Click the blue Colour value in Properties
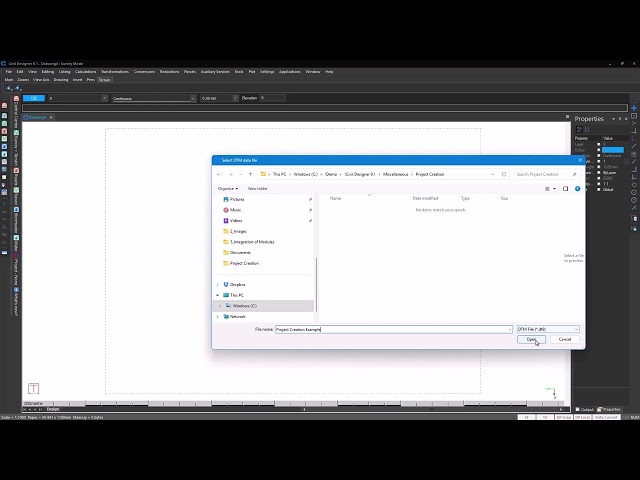Viewport: 640px width, 480px height. click(x=613, y=150)
